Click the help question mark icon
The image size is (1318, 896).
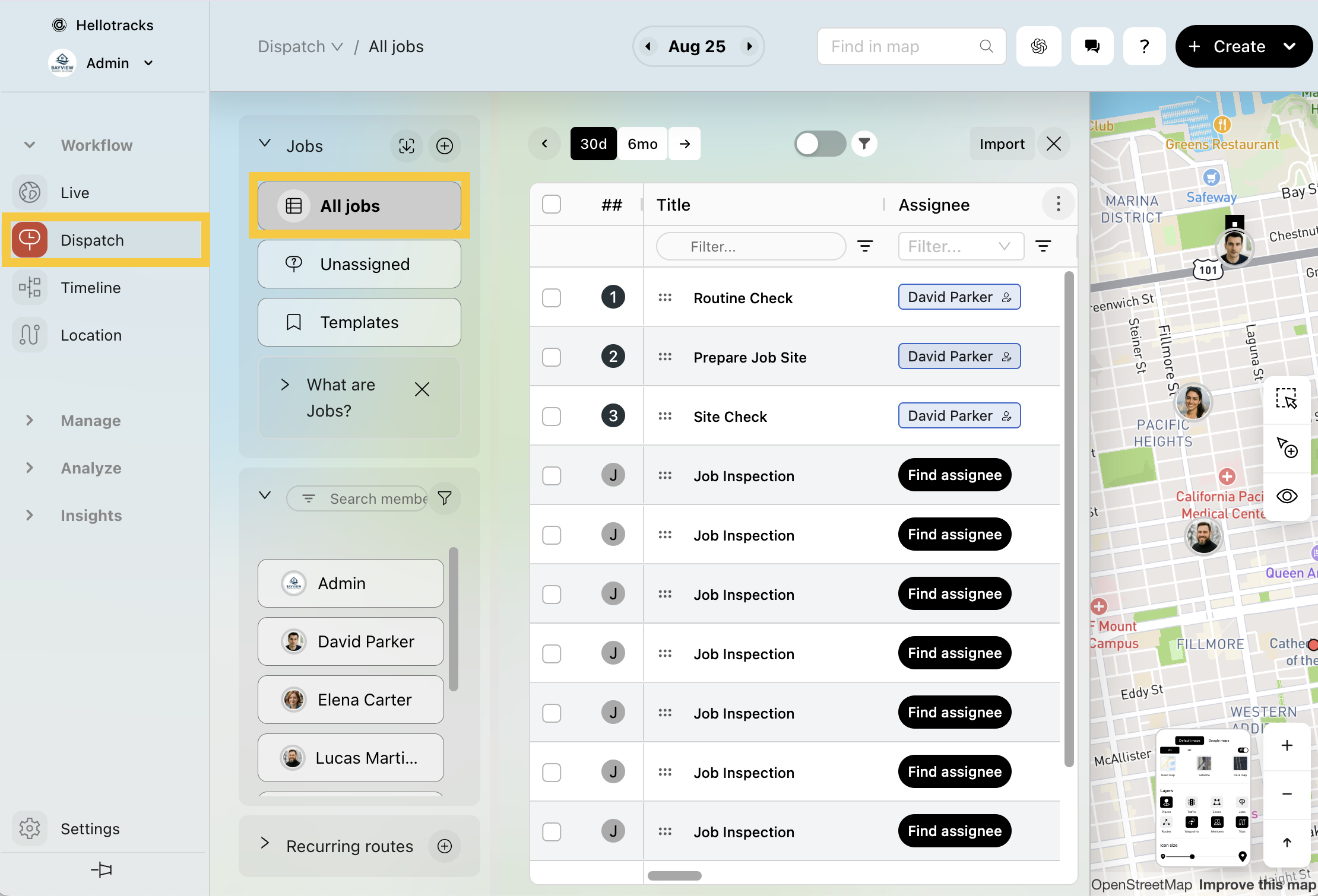click(1144, 46)
